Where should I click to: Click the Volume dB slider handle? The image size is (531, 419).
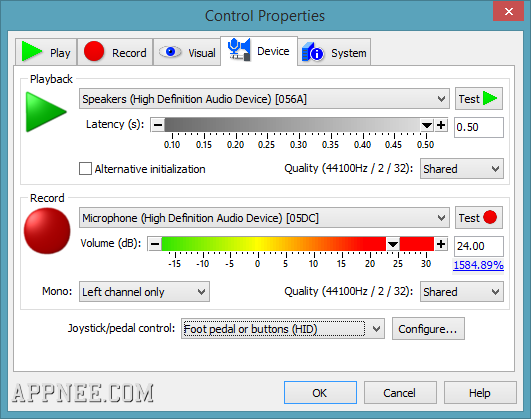[x=393, y=244]
